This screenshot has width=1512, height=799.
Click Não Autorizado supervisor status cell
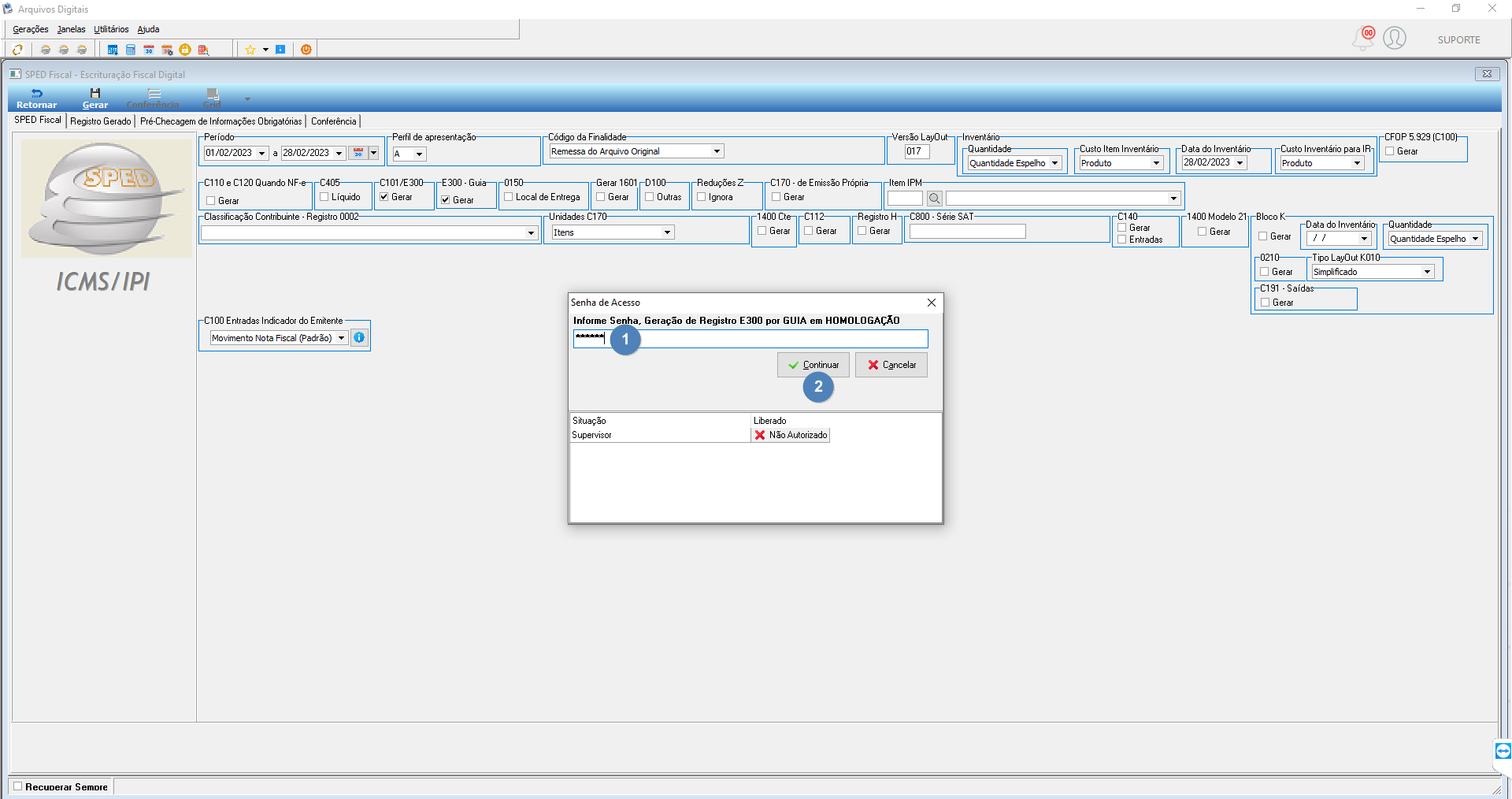click(x=791, y=435)
